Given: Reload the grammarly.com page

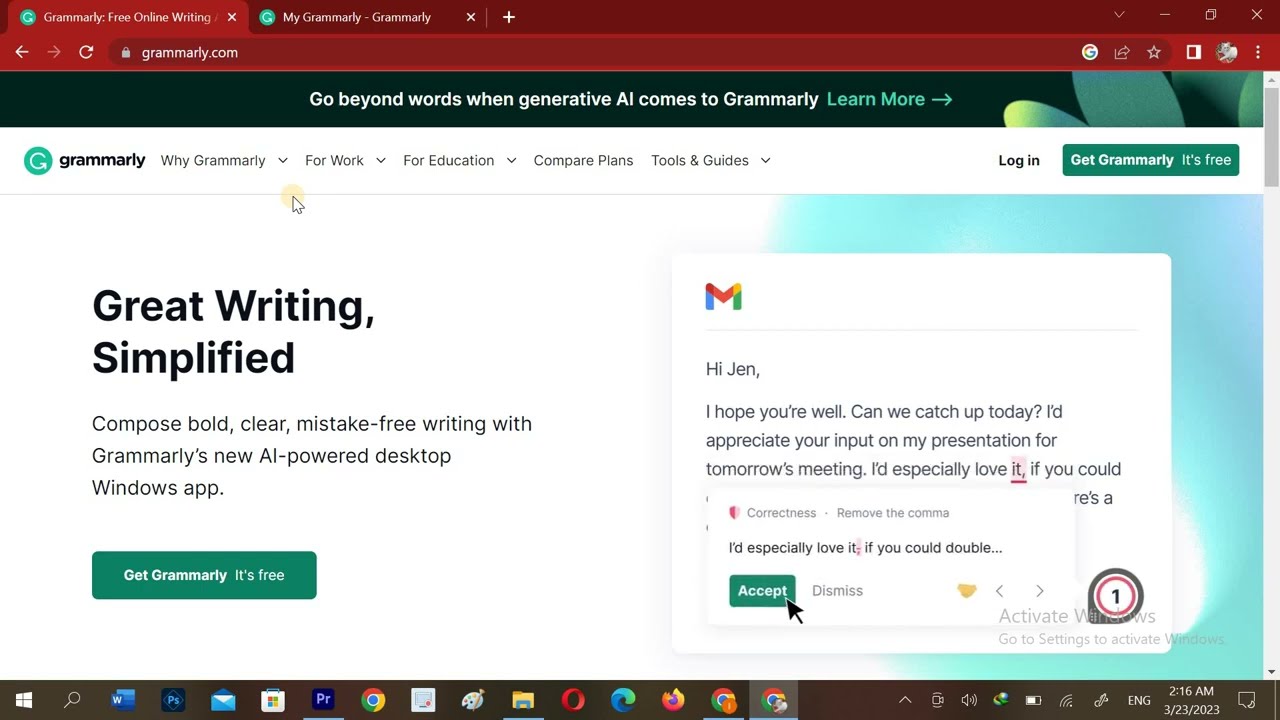Looking at the screenshot, I should [x=86, y=52].
